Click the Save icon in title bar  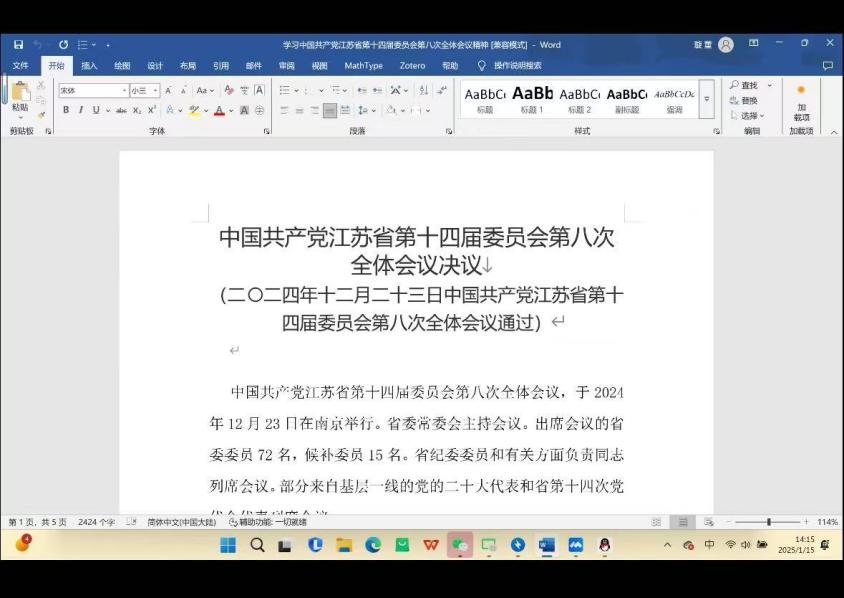tap(19, 45)
